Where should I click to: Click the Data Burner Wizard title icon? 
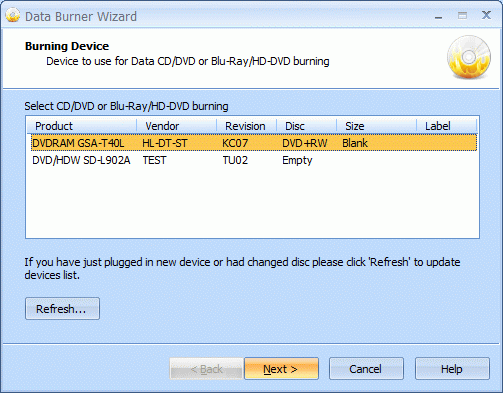click(13, 16)
